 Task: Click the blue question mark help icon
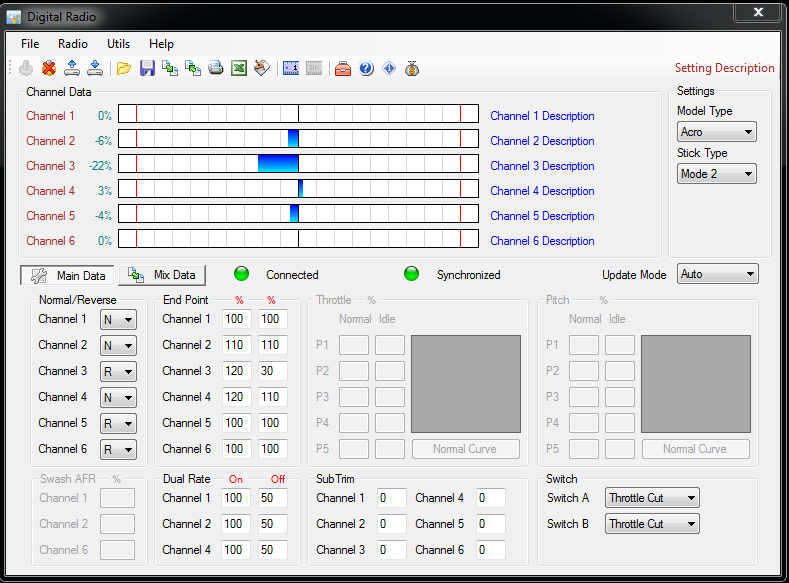[366, 68]
